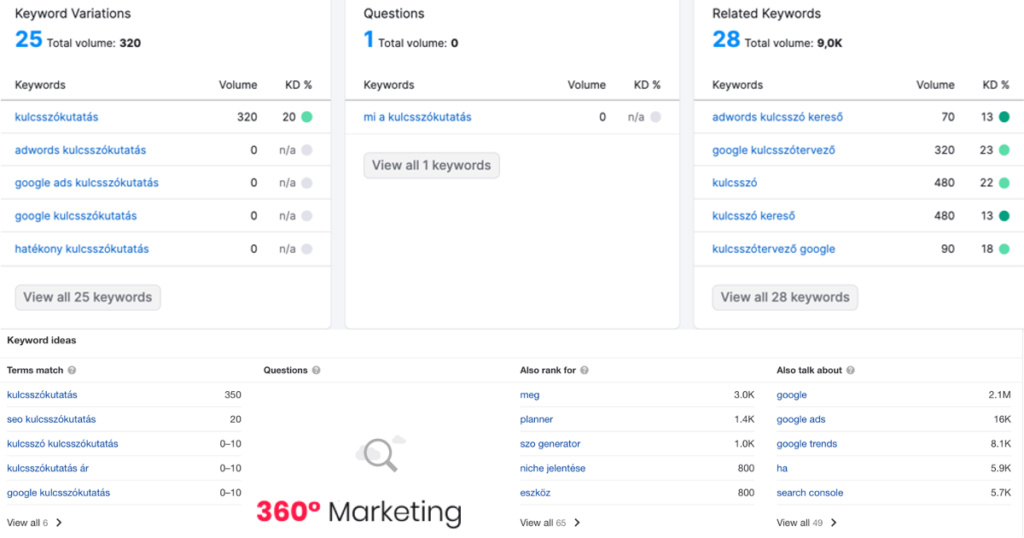The width and height of the screenshot is (1024, 538).
Task: Click help icon beside Questions heading
Action: tap(316, 370)
